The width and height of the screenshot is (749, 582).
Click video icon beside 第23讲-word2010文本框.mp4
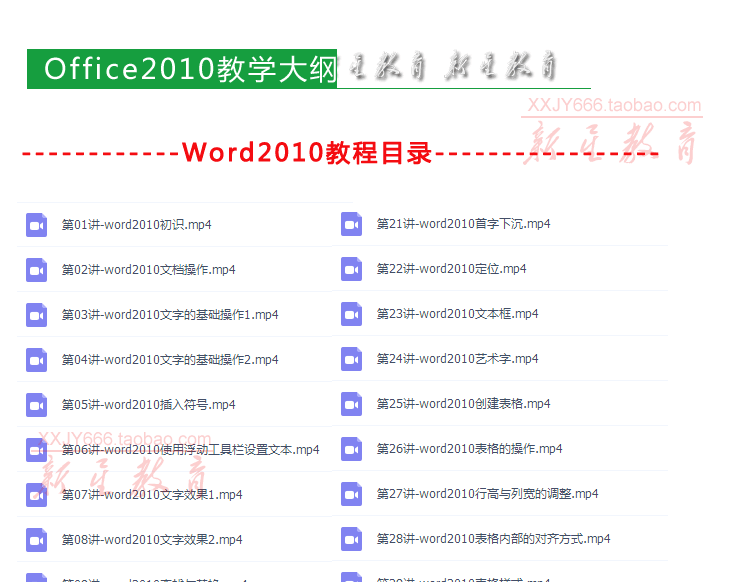pos(352,314)
